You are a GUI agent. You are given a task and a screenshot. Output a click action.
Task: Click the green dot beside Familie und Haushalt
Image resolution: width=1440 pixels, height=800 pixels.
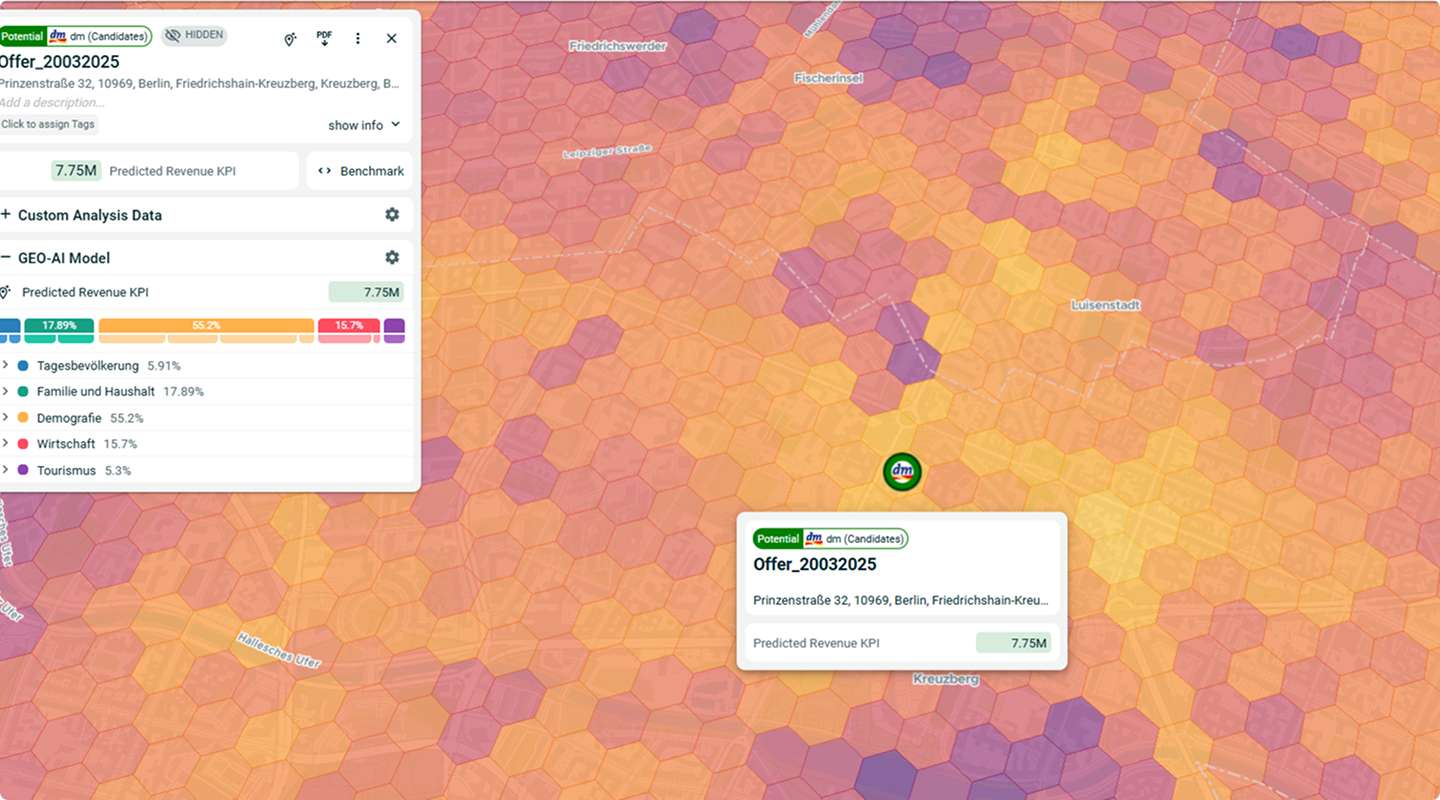(23, 392)
